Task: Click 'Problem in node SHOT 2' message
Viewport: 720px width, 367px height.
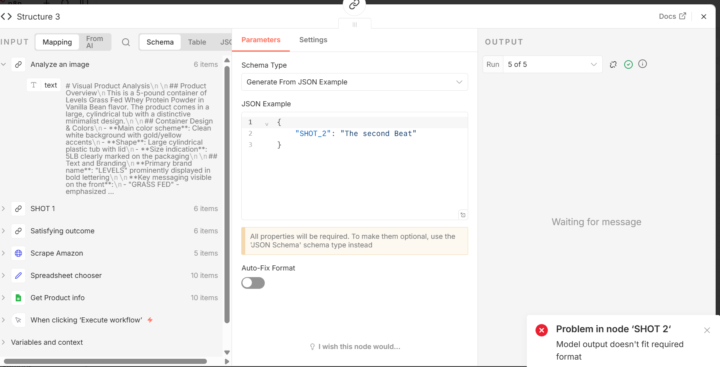Action: coord(613,329)
